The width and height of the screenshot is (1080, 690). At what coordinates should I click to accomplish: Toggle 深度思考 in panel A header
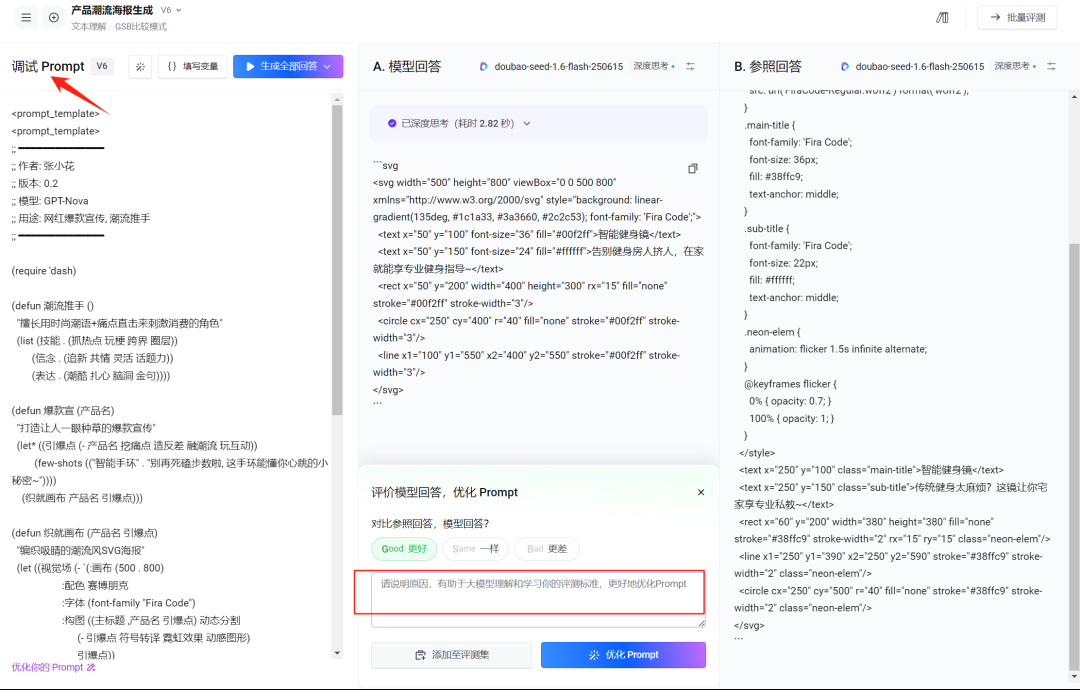[654, 66]
